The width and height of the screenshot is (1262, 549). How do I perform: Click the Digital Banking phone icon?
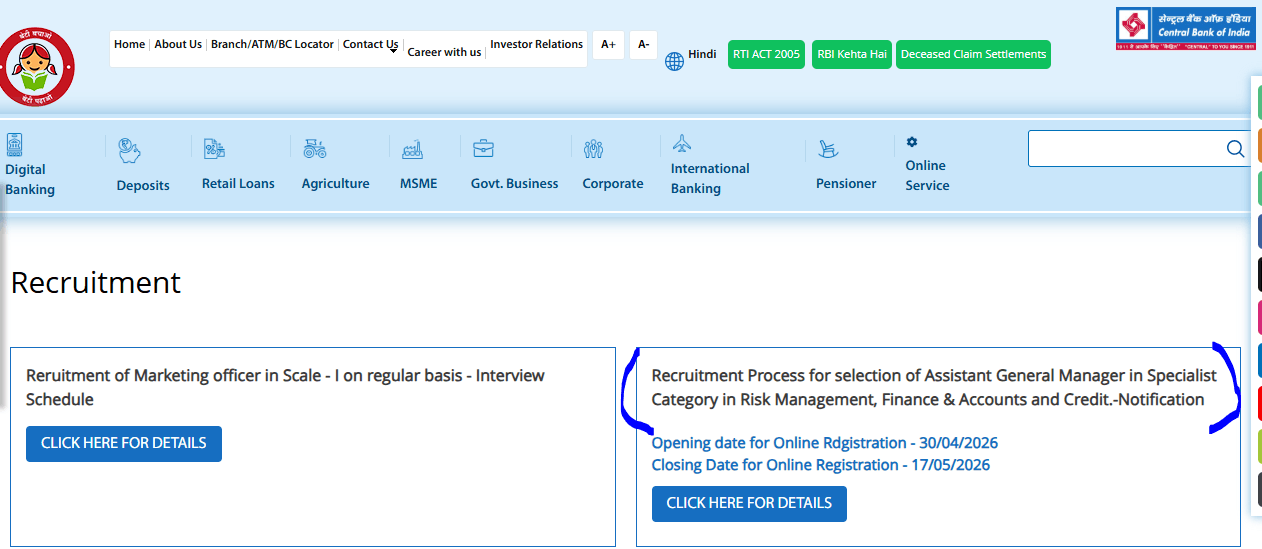pyautogui.click(x=15, y=144)
